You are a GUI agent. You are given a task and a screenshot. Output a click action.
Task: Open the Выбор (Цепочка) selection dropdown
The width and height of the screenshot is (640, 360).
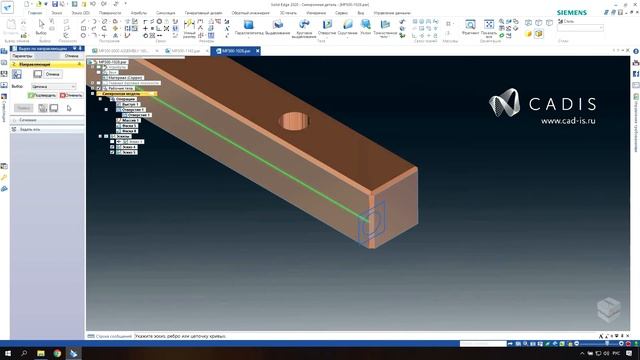[54, 87]
